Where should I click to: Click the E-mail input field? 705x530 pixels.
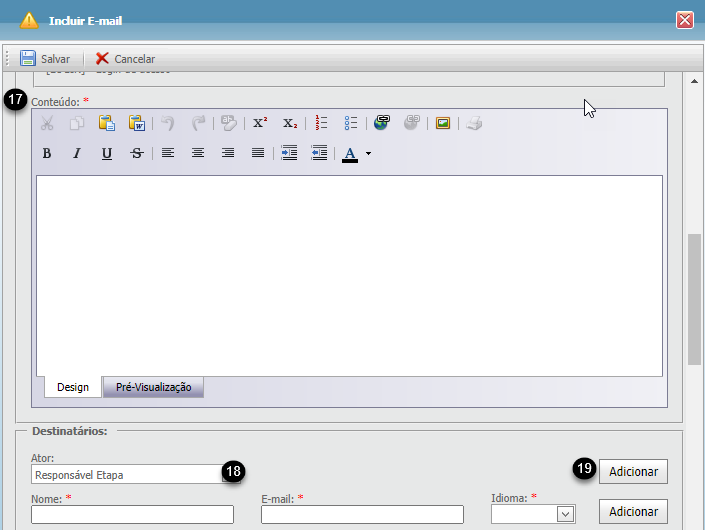(x=362, y=514)
